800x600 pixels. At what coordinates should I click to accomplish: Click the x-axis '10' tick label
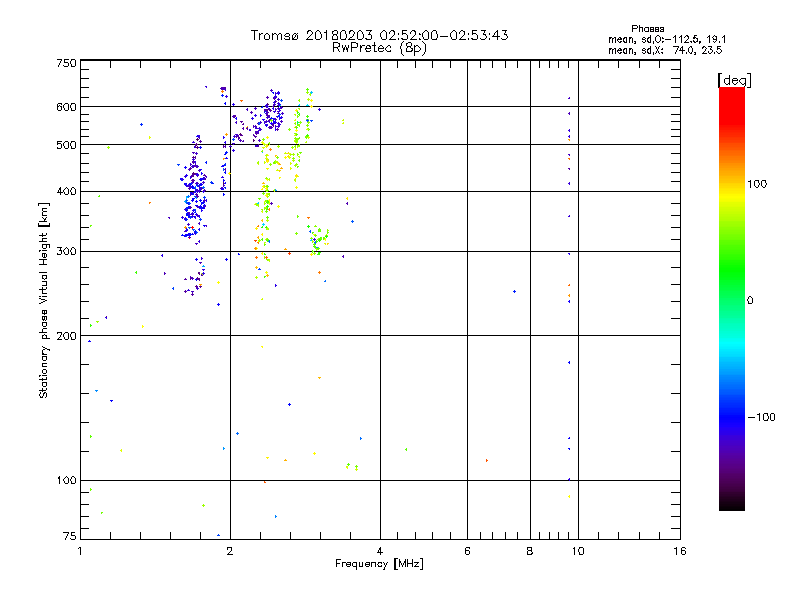(578, 551)
